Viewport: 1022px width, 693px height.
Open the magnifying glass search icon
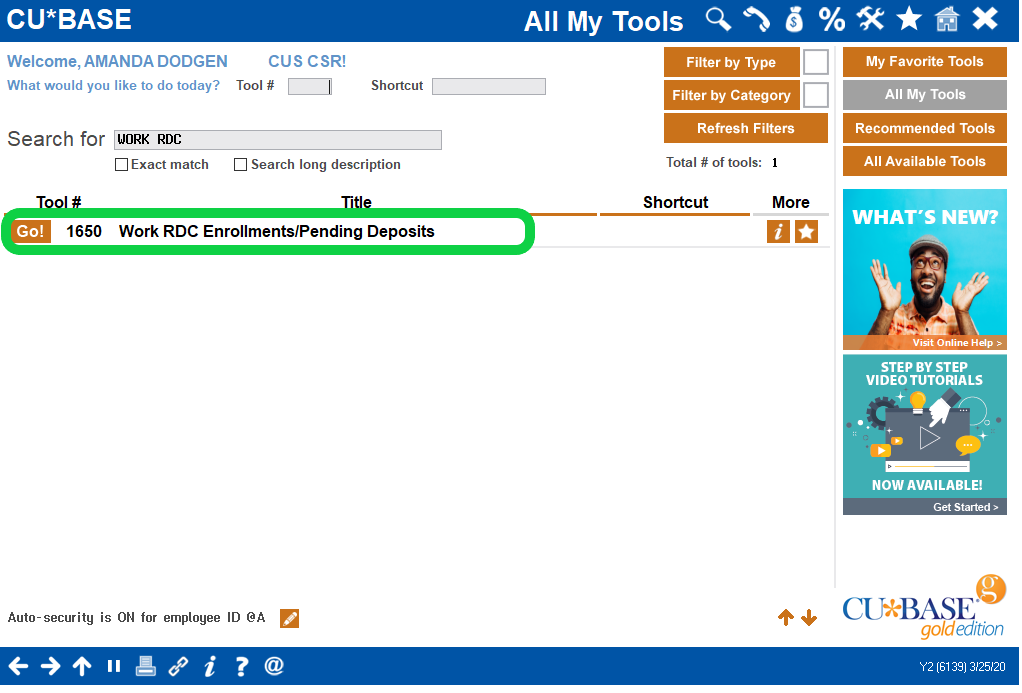click(717, 19)
